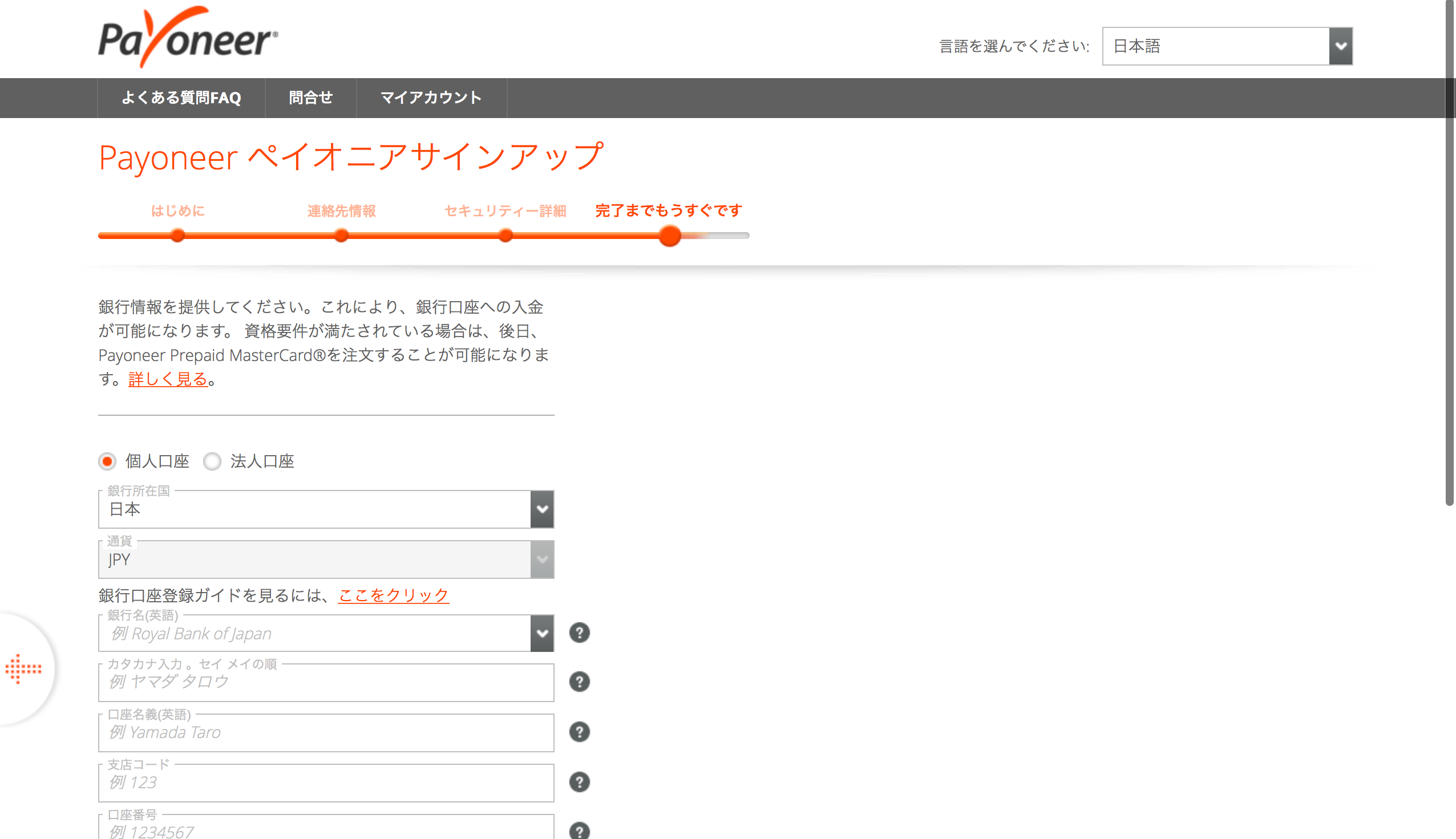Select the 完了までもうすぐです step label

pyautogui.click(x=669, y=211)
